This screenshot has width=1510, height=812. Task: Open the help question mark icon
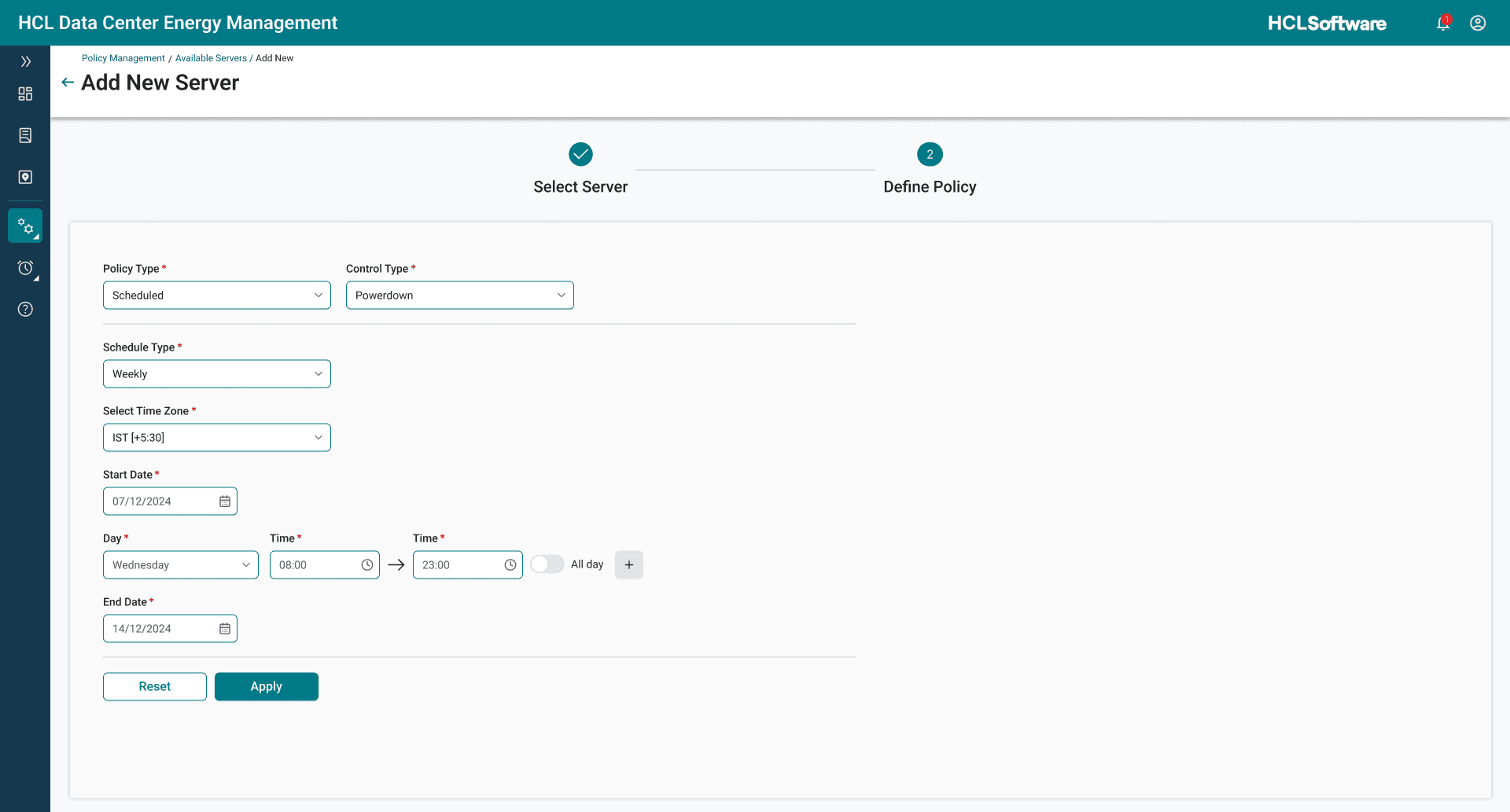point(25,310)
